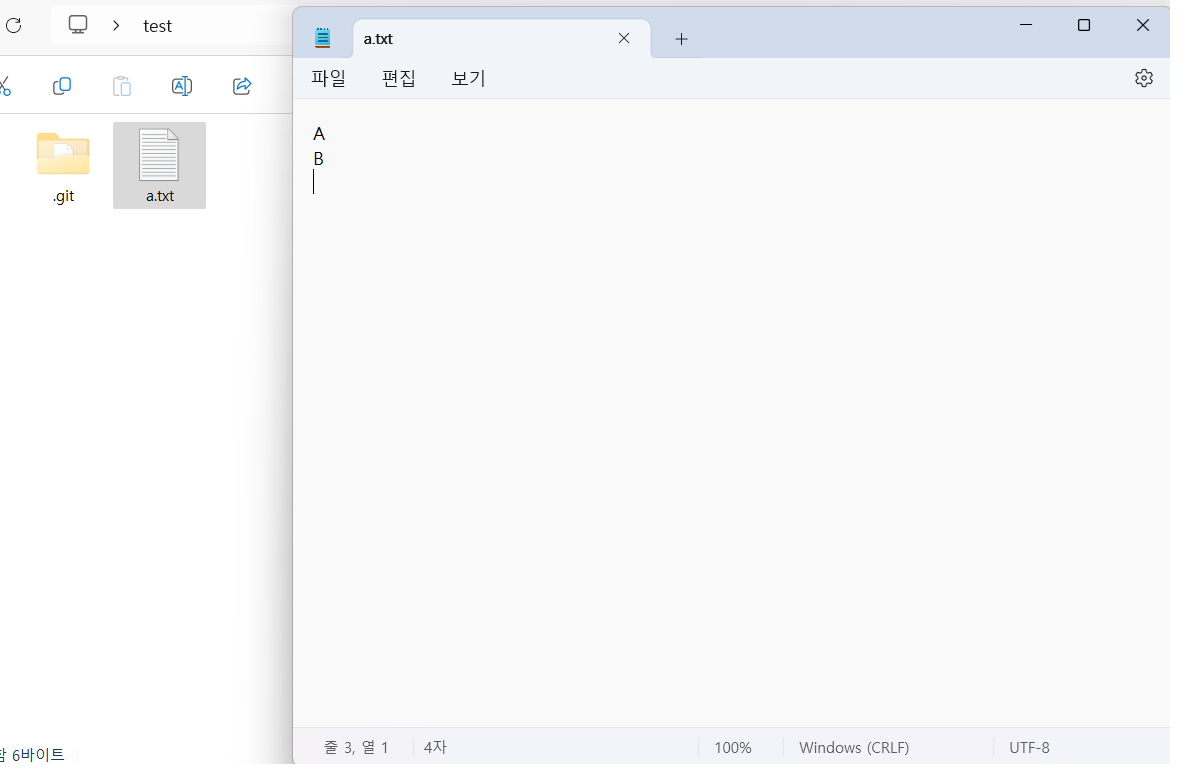The image size is (1182, 772).
Task: Minimize the Notepad window
Action: point(1026,25)
